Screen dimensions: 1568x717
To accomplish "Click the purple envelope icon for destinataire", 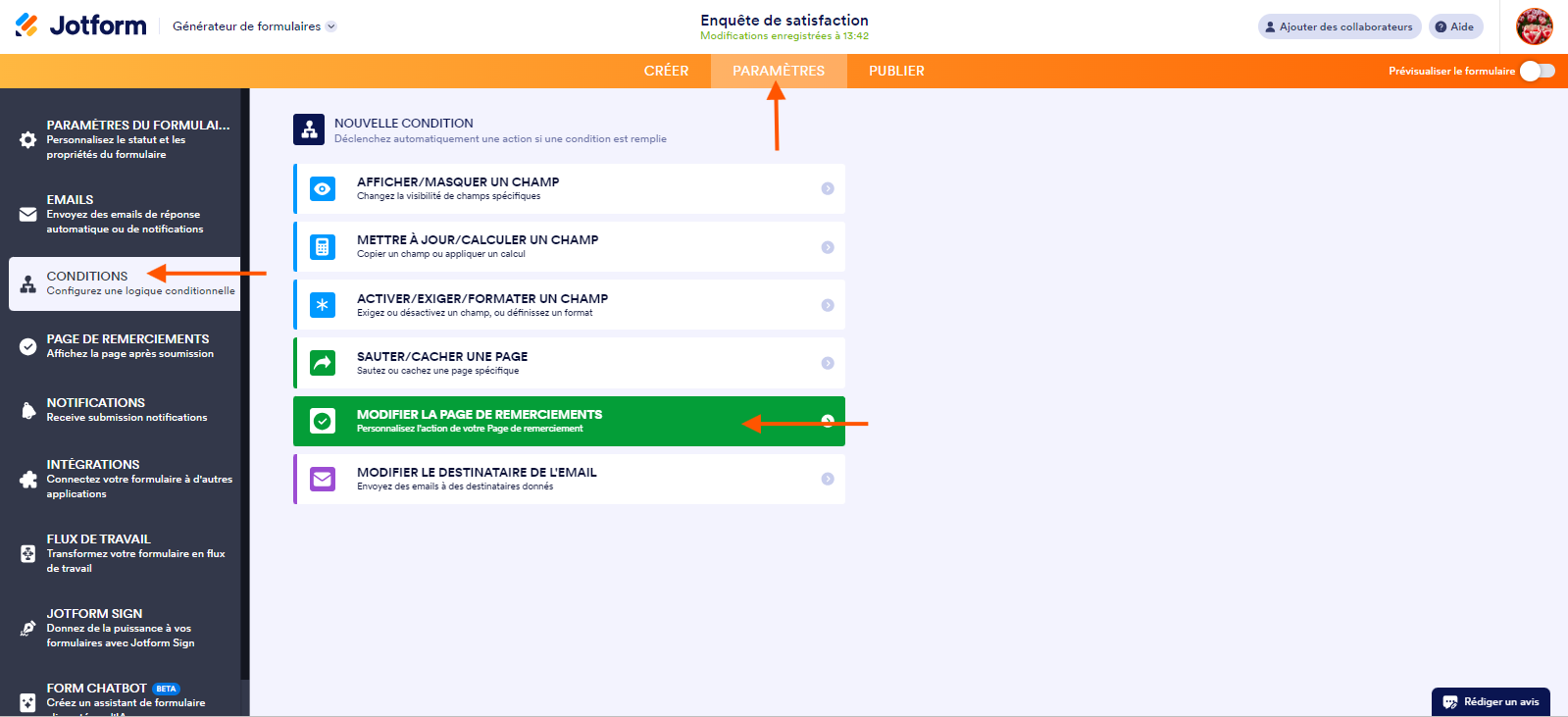I will click(x=323, y=479).
